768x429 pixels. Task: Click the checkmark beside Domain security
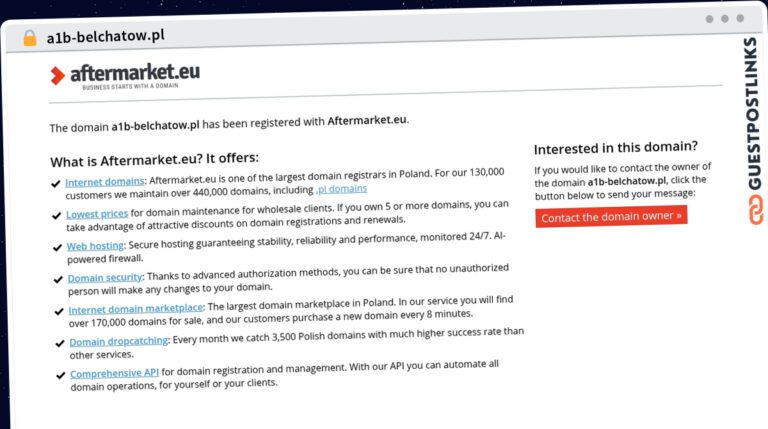pyautogui.click(x=58, y=280)
